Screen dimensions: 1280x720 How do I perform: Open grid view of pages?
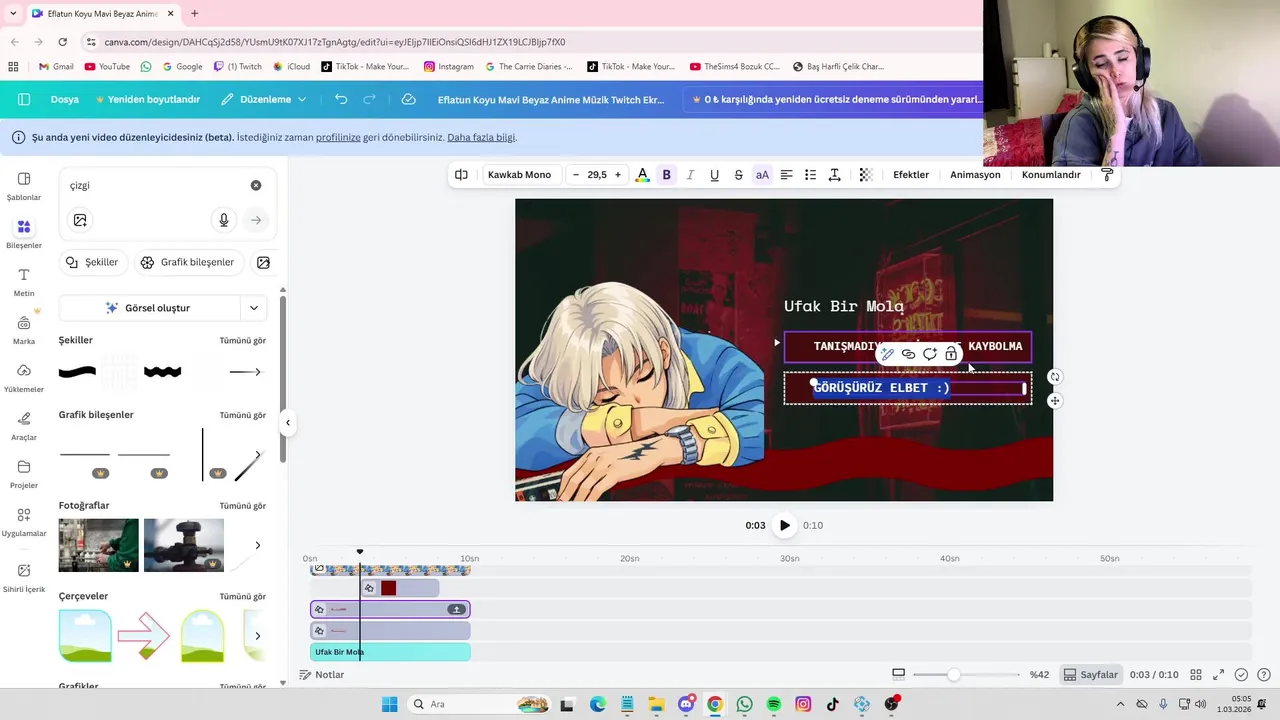(1196, 675)
